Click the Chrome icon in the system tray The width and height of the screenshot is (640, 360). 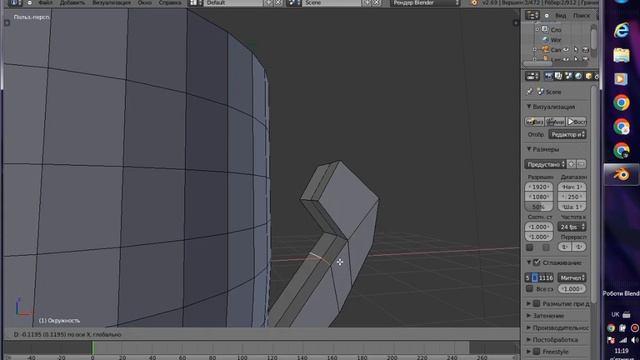pyautogui.click(x=611, y=328)
